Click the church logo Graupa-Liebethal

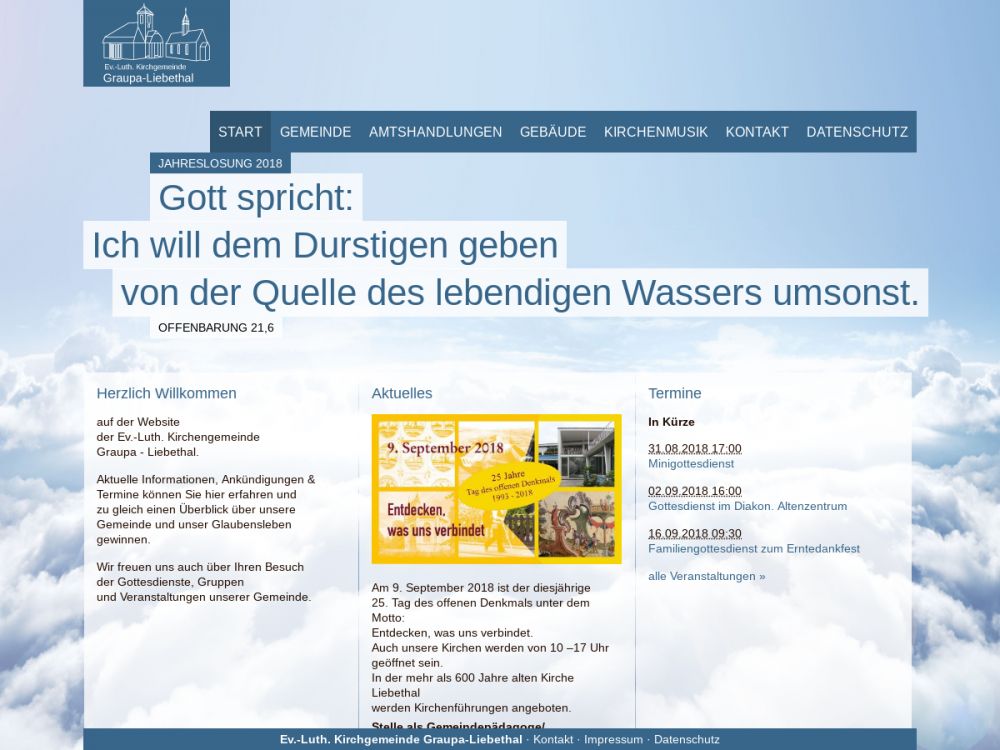156,43
